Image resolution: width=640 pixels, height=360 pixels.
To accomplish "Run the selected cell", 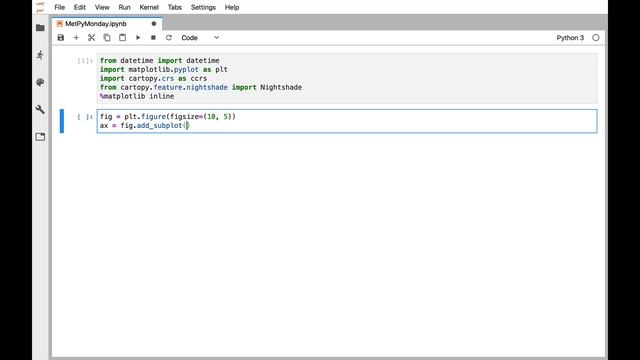I will coord(138,38).
